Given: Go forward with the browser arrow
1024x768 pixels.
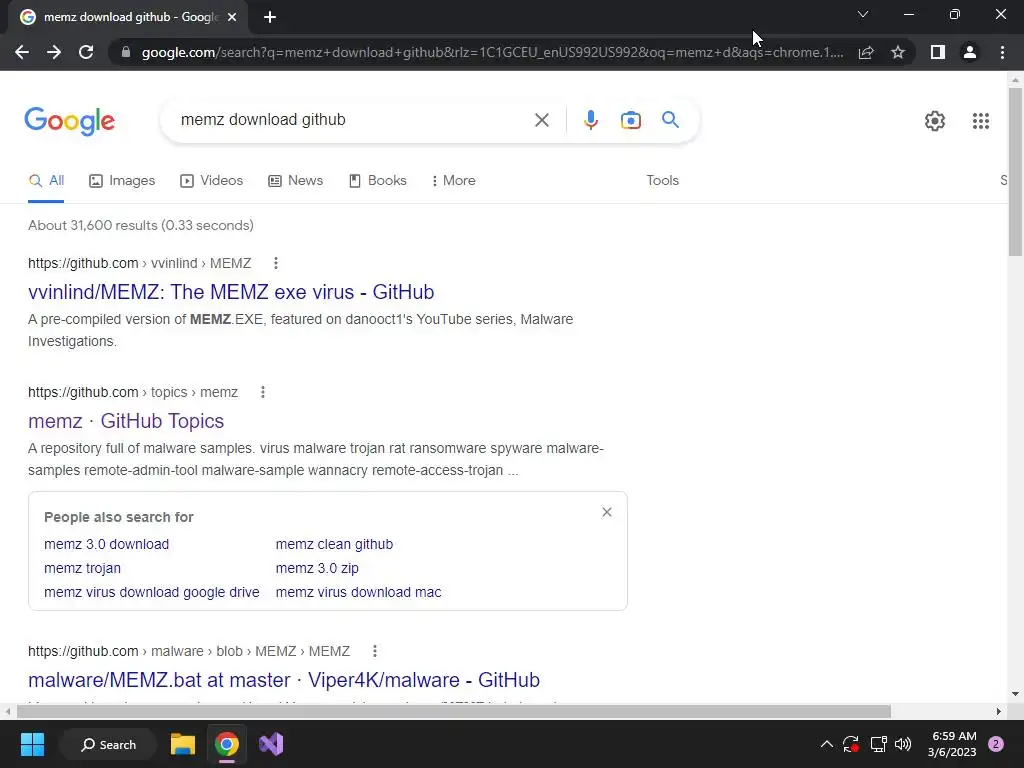Looking at the screenshot, I should [x=54, y=52].
